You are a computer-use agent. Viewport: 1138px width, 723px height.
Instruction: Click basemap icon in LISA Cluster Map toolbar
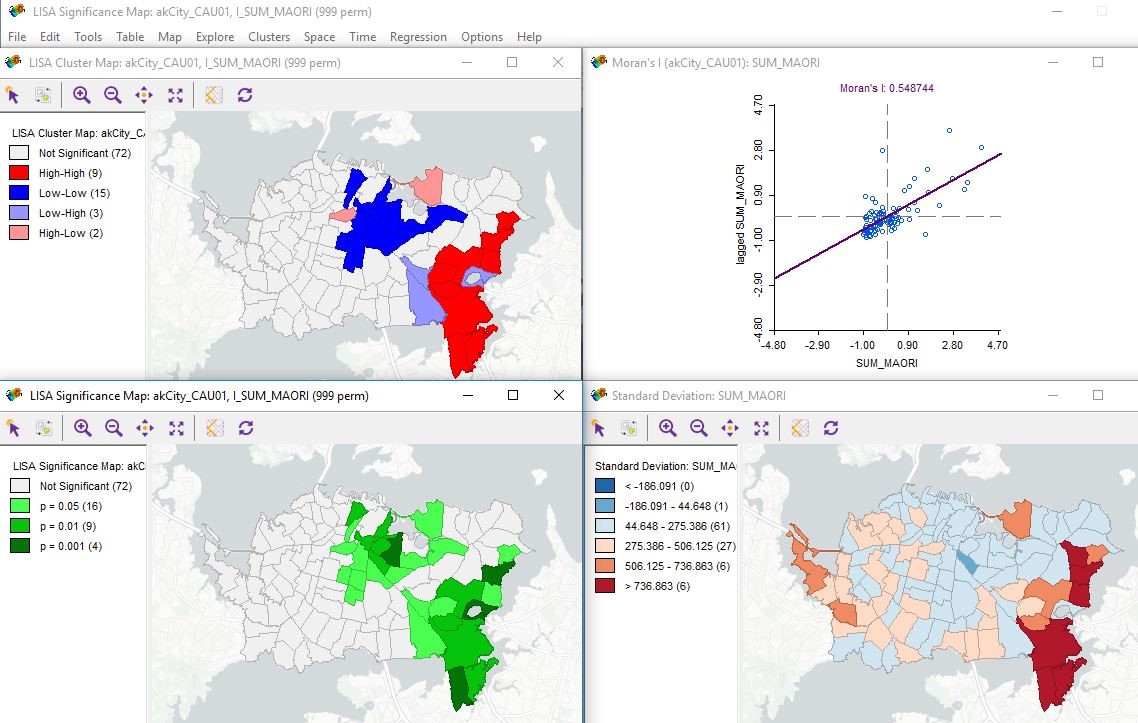point(213,95)
